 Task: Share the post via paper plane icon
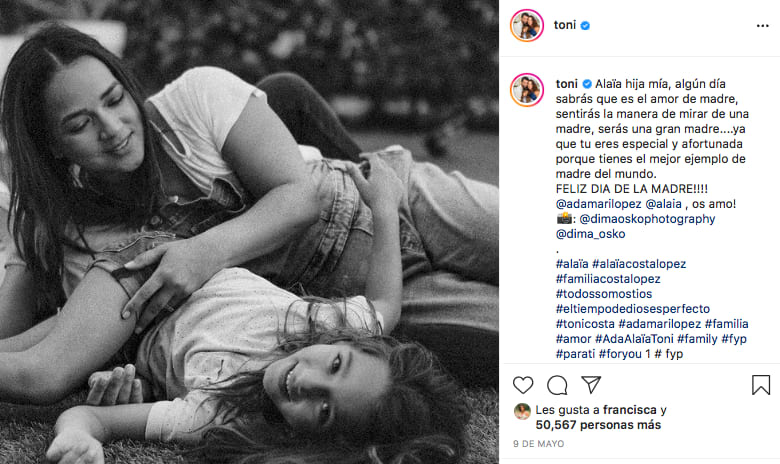click(591, 385)
